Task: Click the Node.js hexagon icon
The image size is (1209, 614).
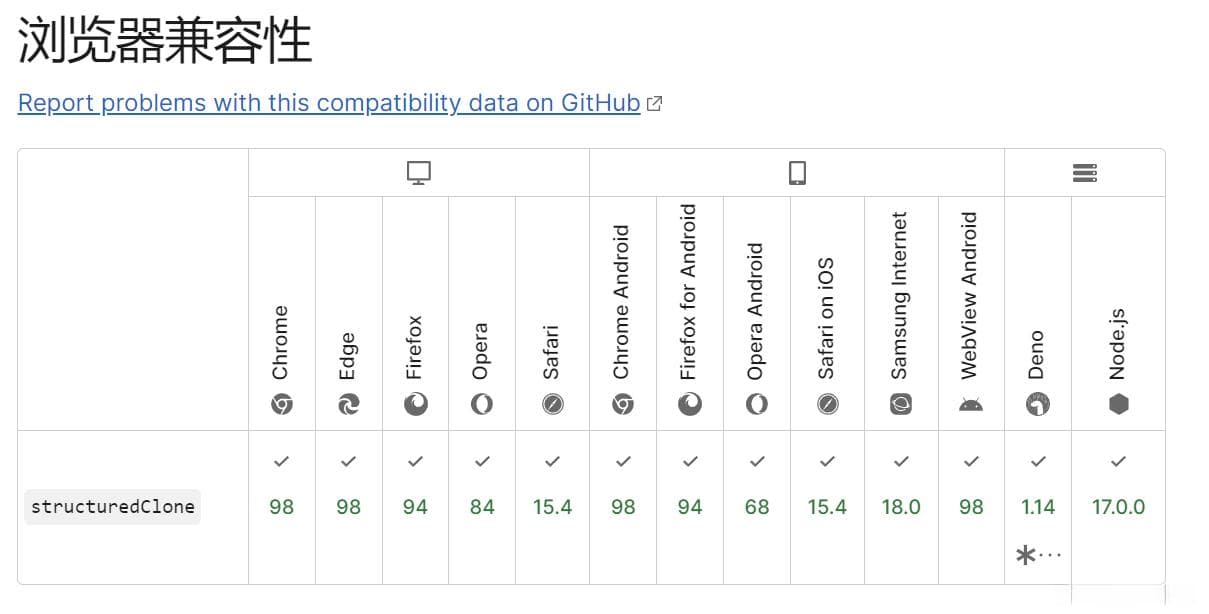Action: pyautogui.click(x=1118, y=404)
